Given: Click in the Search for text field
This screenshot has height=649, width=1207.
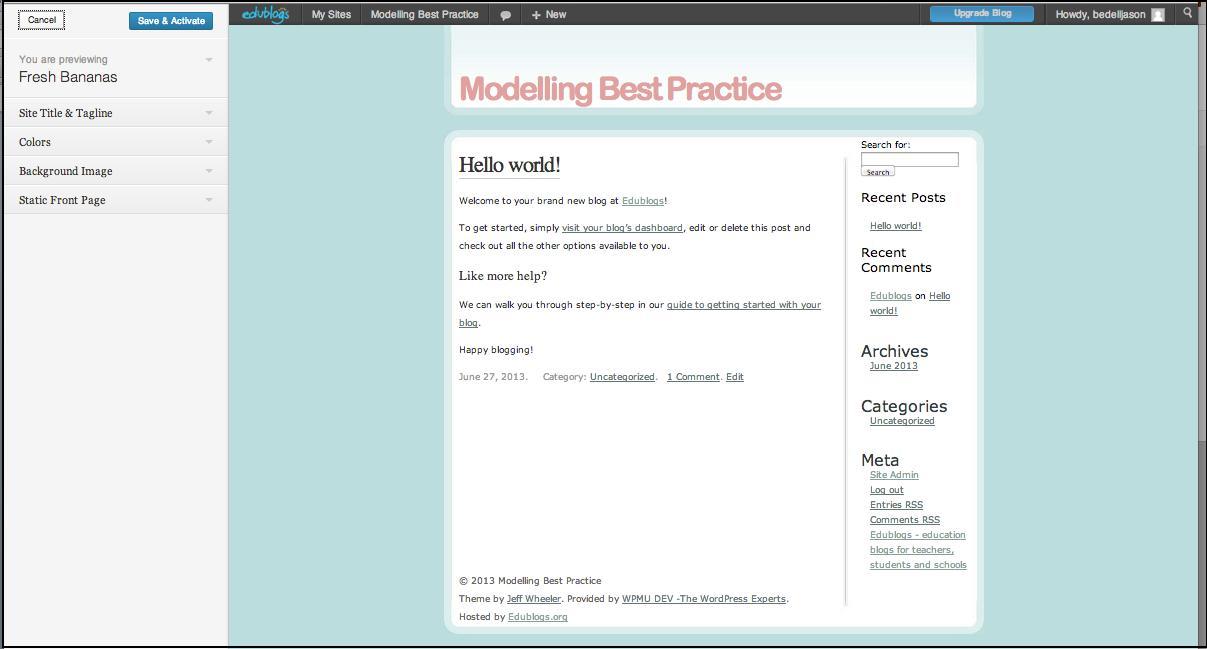Looking at the screenshot, I should (910, 159).
